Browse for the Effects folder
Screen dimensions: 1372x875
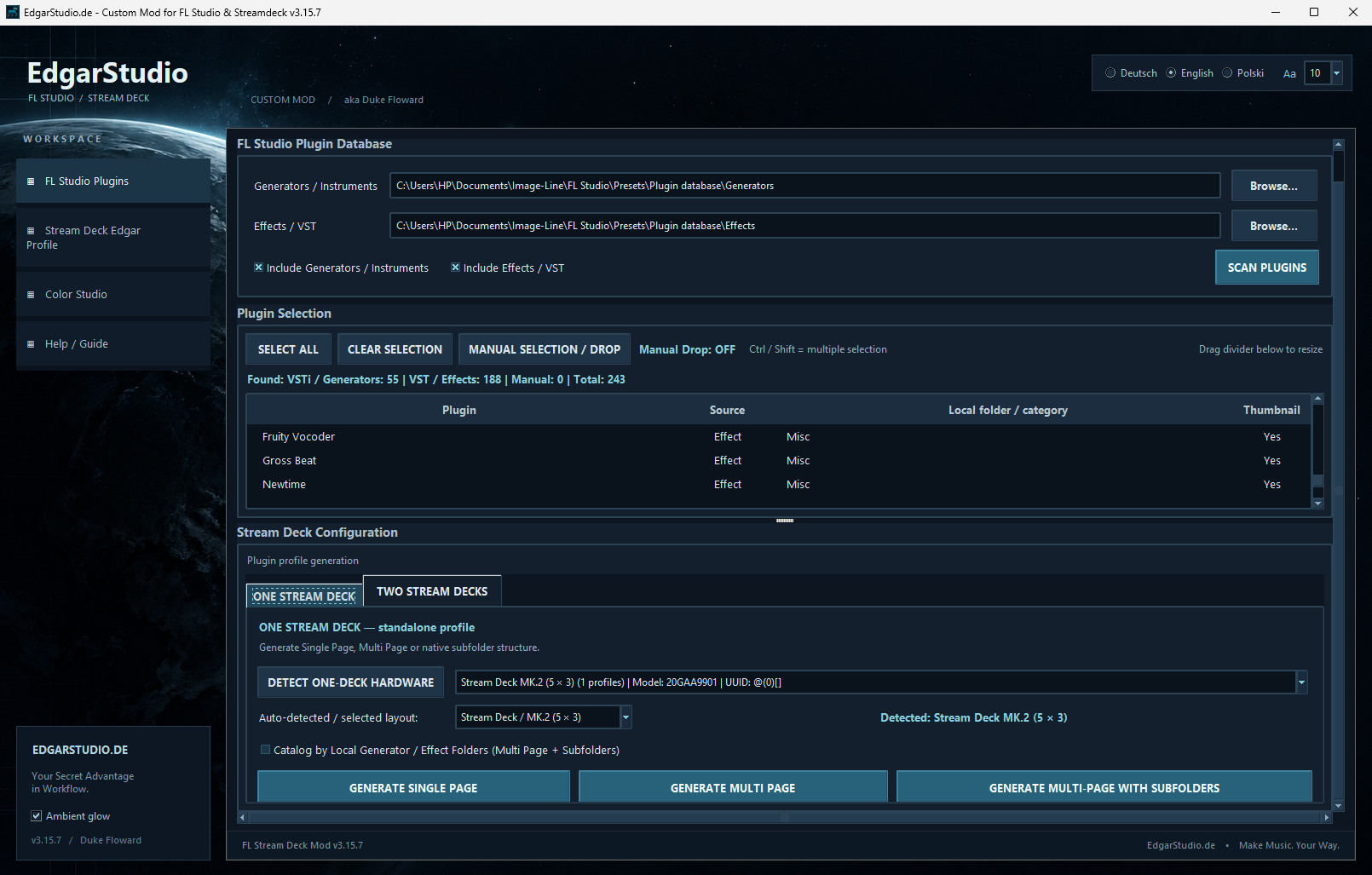1274,226
